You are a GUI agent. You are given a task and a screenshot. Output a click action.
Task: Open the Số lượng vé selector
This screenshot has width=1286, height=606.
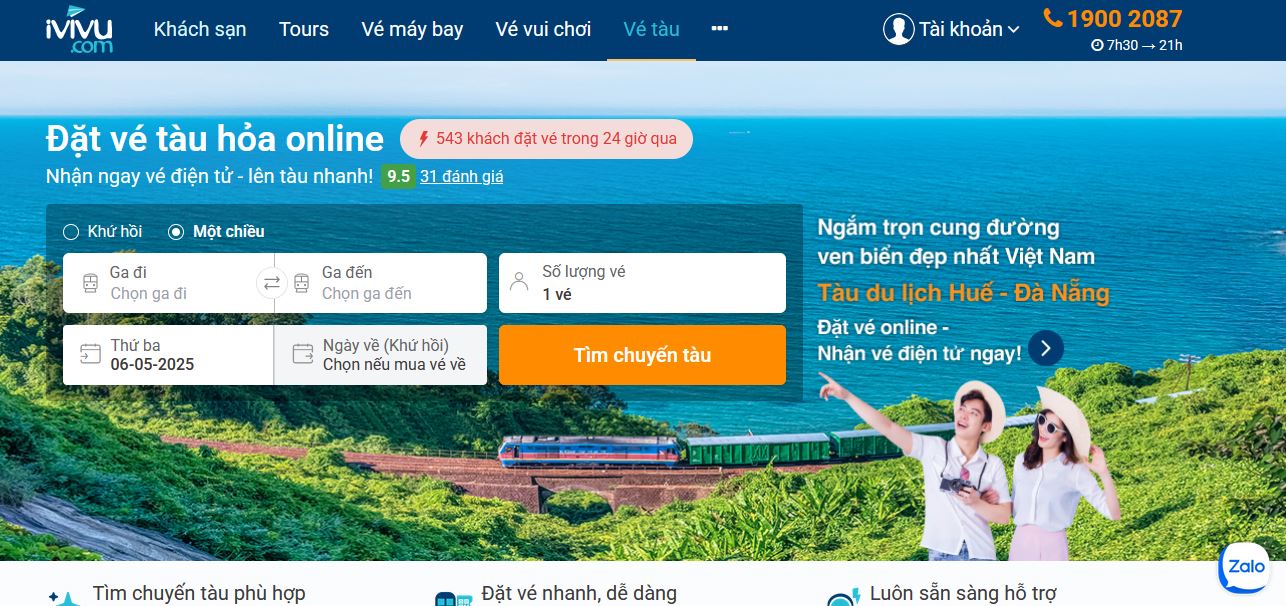(642, 283)
